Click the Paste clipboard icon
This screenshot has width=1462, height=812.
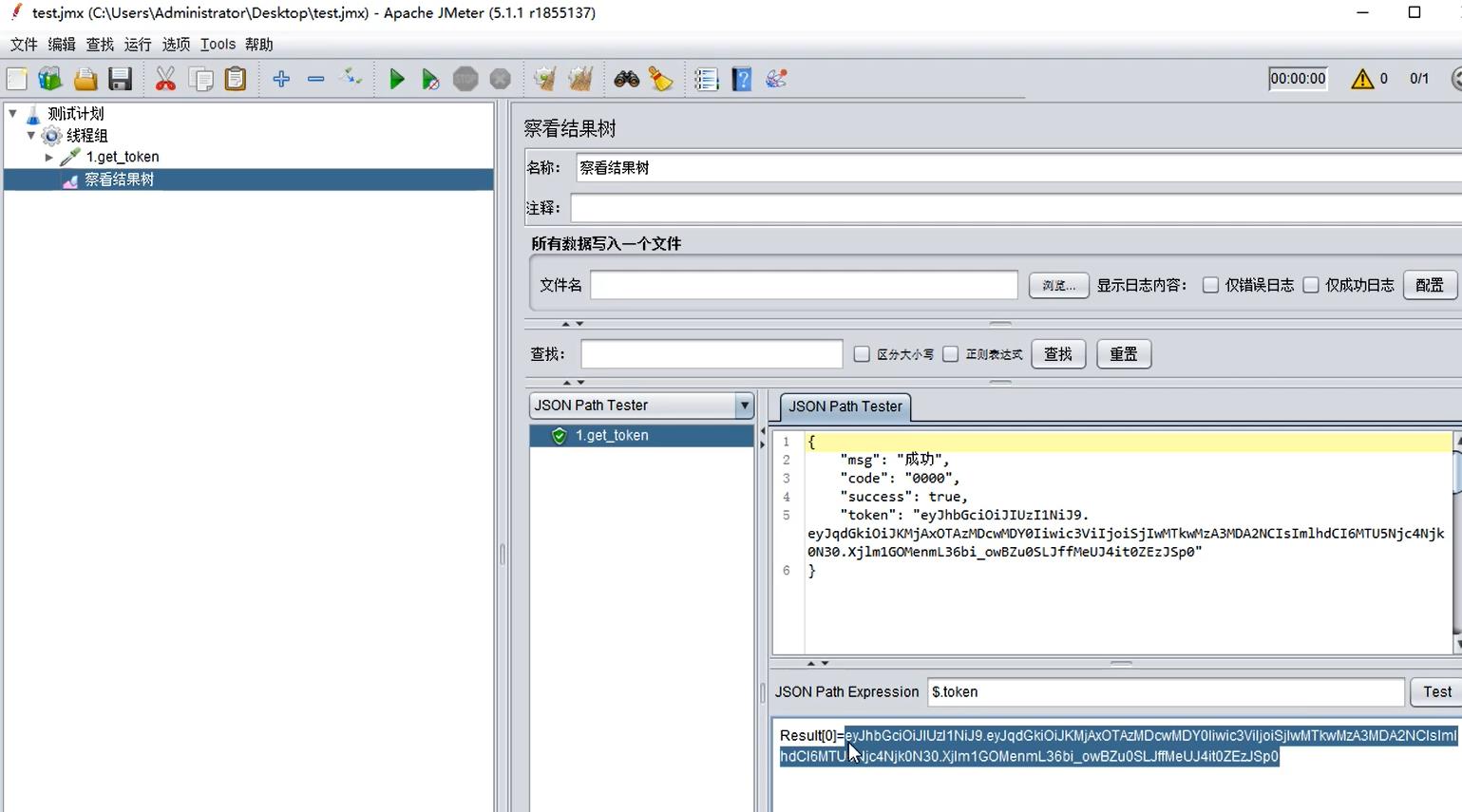236,79
